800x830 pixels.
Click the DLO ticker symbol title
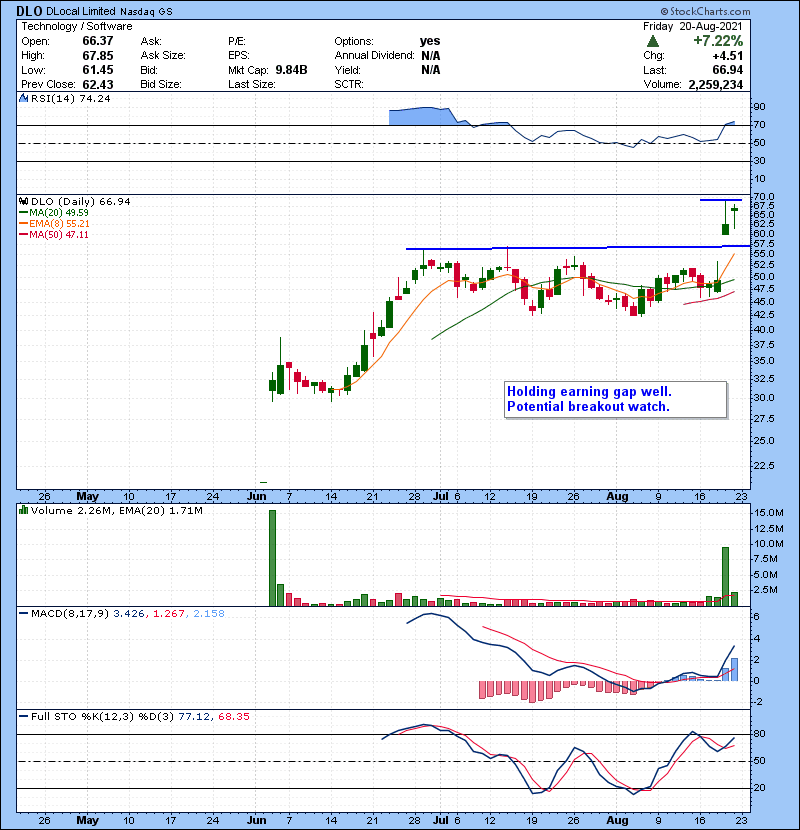pos(29,11)
